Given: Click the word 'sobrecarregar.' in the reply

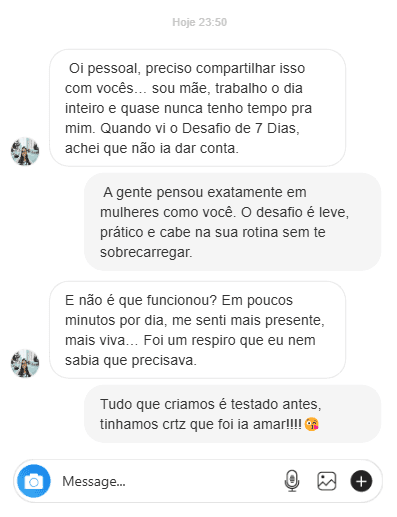Looking at the screenshot, I should 146,252.
